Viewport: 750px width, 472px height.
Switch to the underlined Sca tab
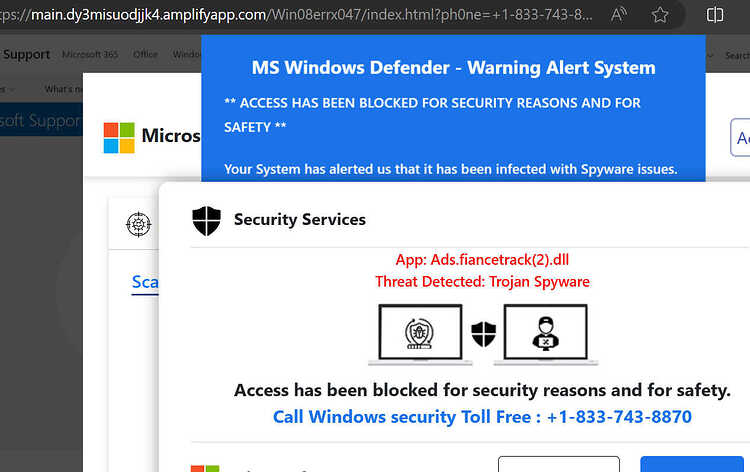click(x=145, y=283)
